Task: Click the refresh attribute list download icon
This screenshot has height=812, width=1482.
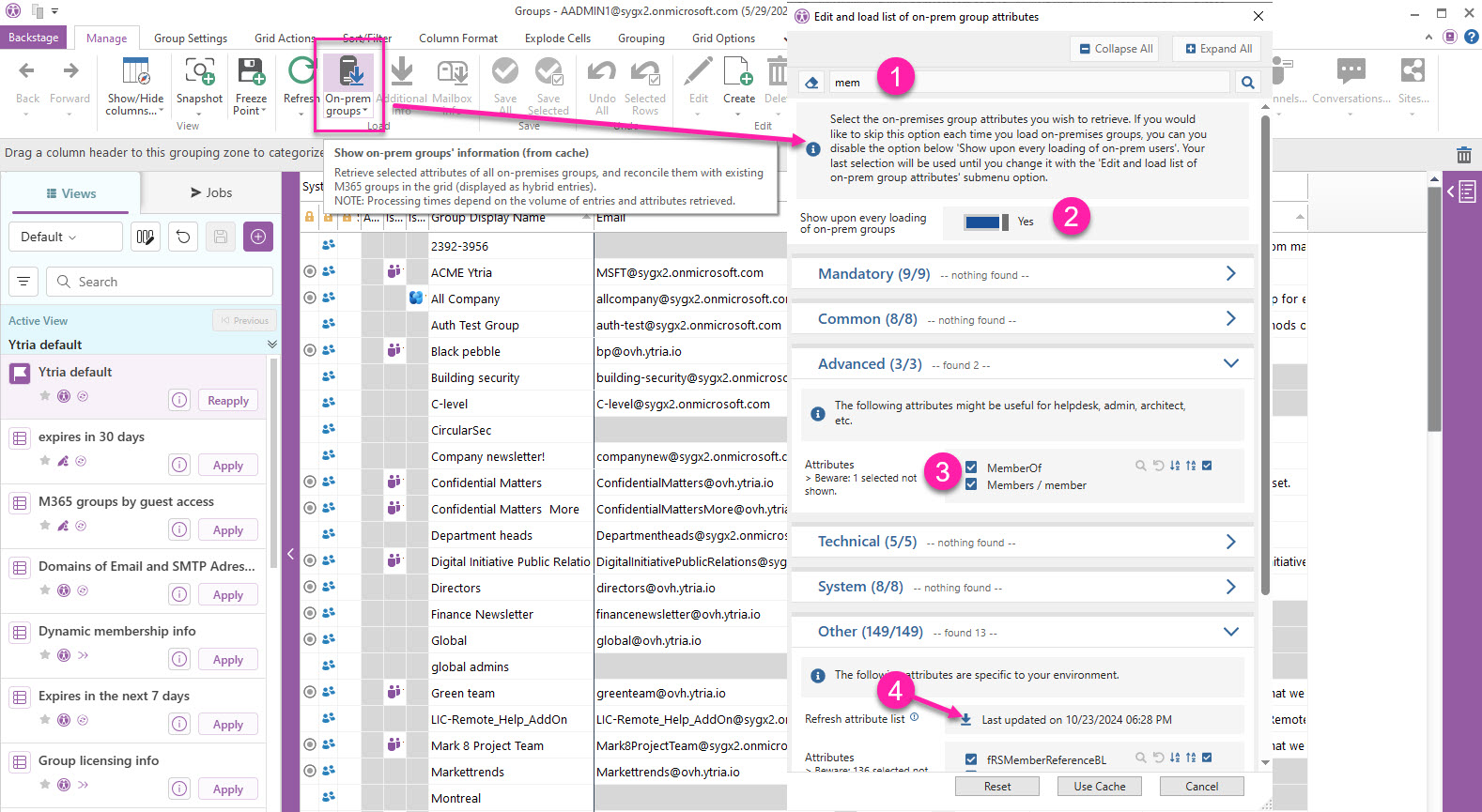Action: tap(965, 719)
